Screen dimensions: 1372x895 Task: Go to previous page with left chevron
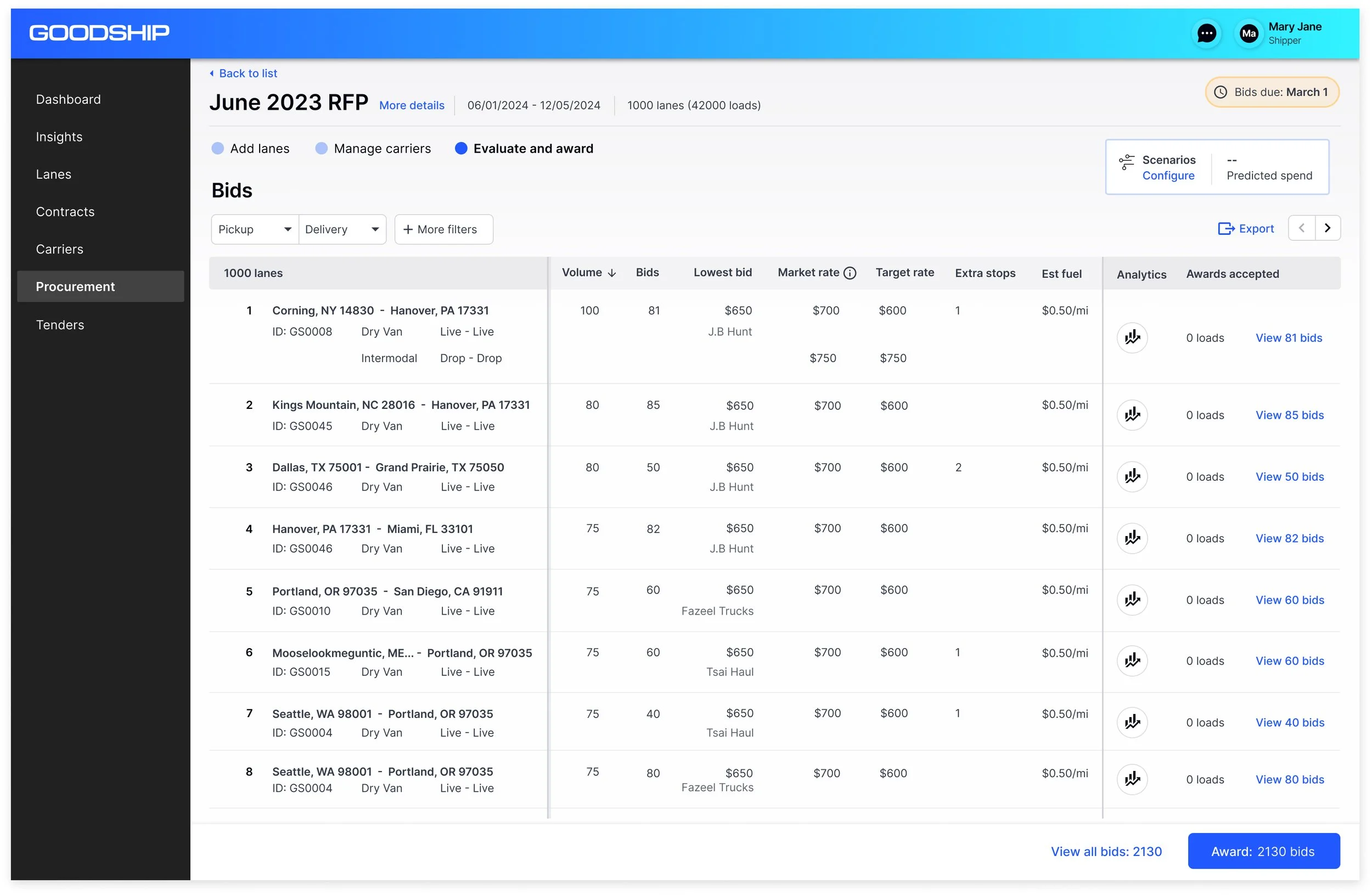(1301, 228)
